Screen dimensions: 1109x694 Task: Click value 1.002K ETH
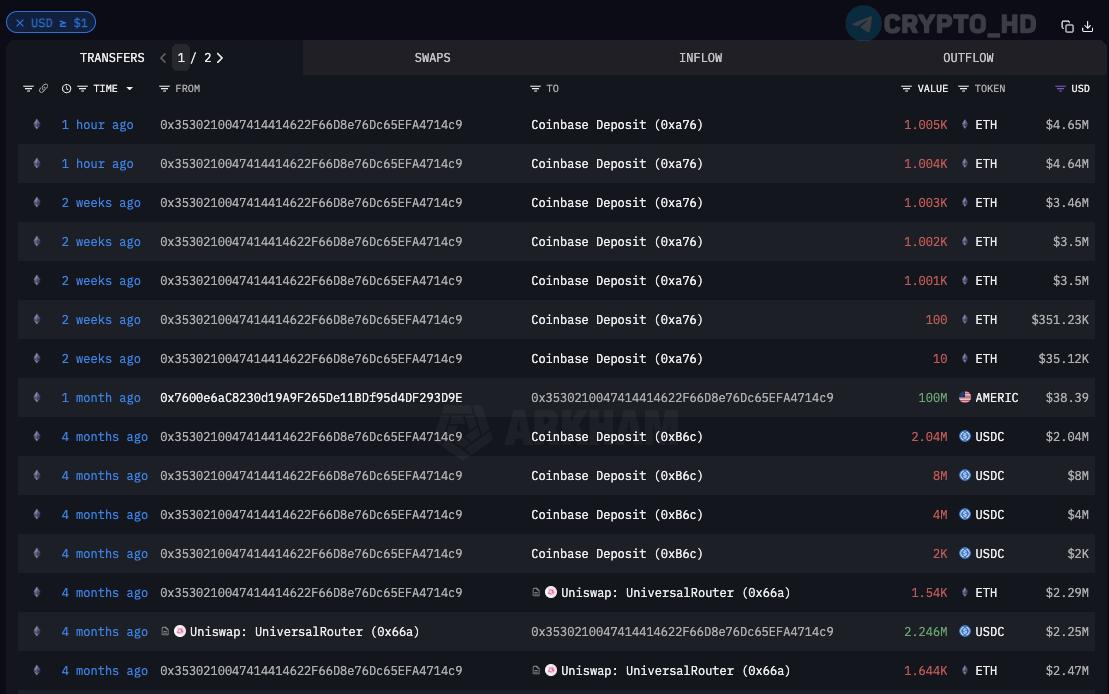[925, 241]
